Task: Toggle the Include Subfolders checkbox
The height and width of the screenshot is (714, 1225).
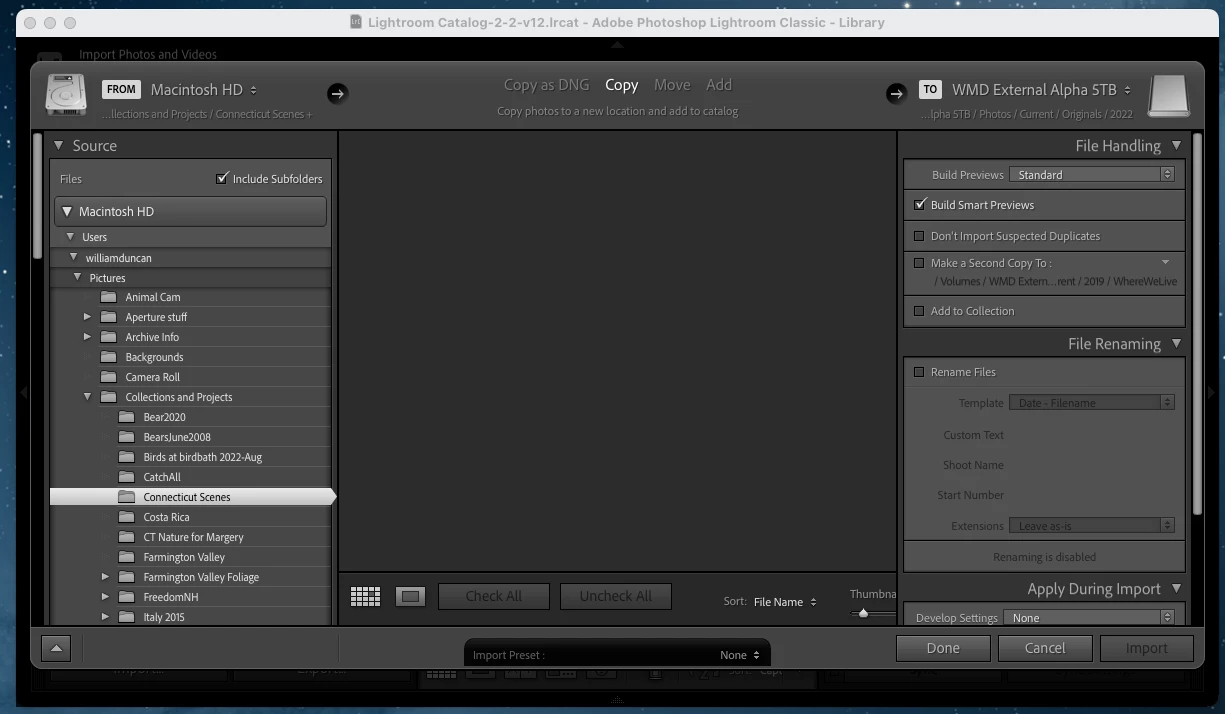Action: tap(222, 178)
